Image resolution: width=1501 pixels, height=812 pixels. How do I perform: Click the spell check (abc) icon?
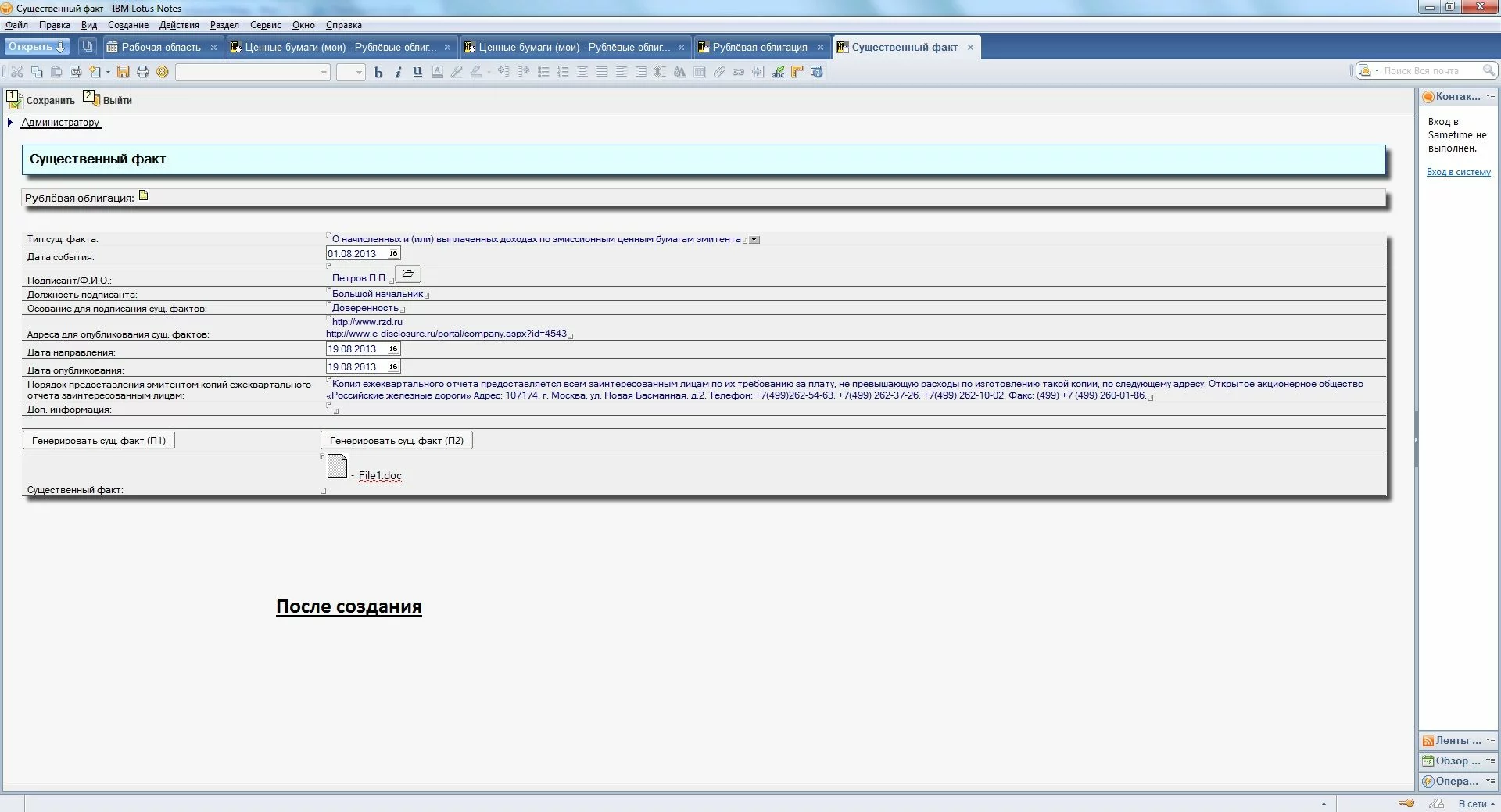click(778, 72)
